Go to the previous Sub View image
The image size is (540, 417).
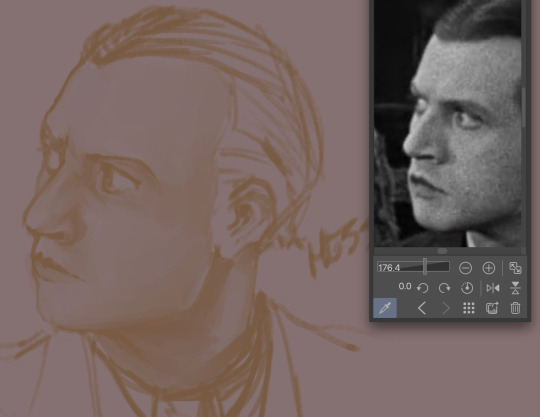tap(422, 308)
